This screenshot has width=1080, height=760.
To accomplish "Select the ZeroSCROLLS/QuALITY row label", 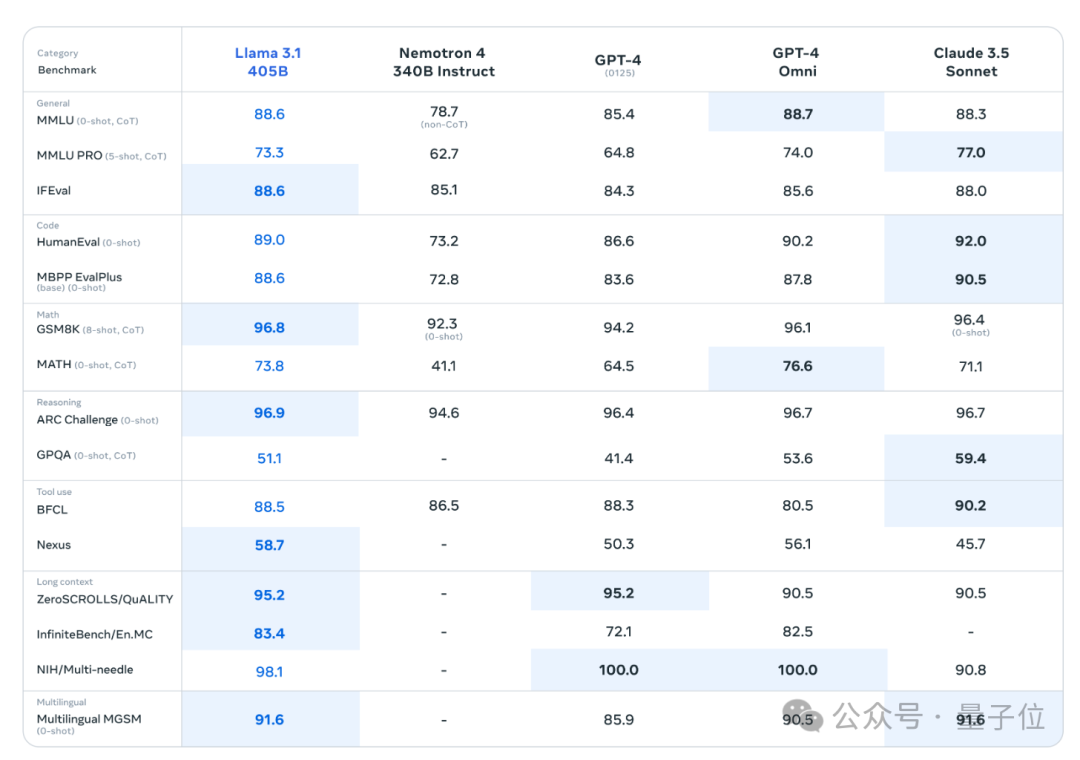I will (105, 599).
